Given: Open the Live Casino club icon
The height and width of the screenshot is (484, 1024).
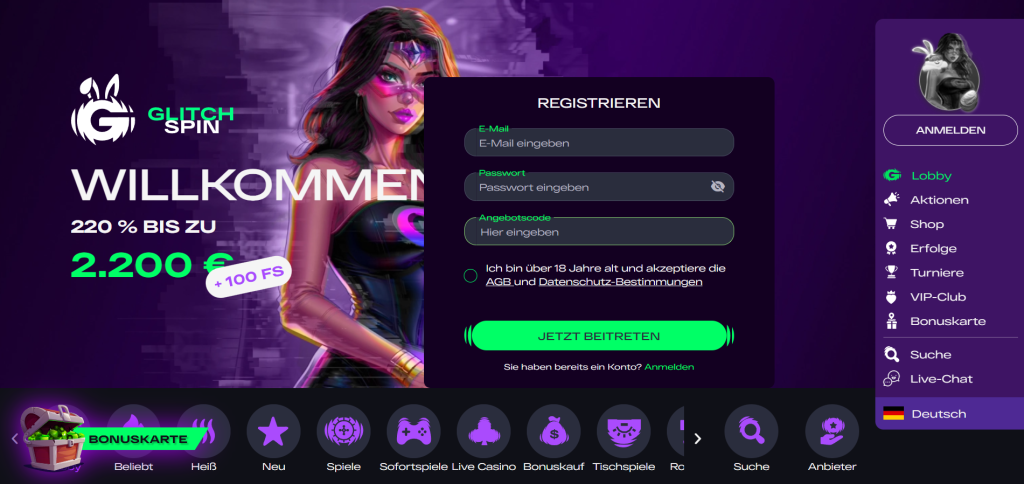Looking at the screenshot, I should (x=484, y=431).
